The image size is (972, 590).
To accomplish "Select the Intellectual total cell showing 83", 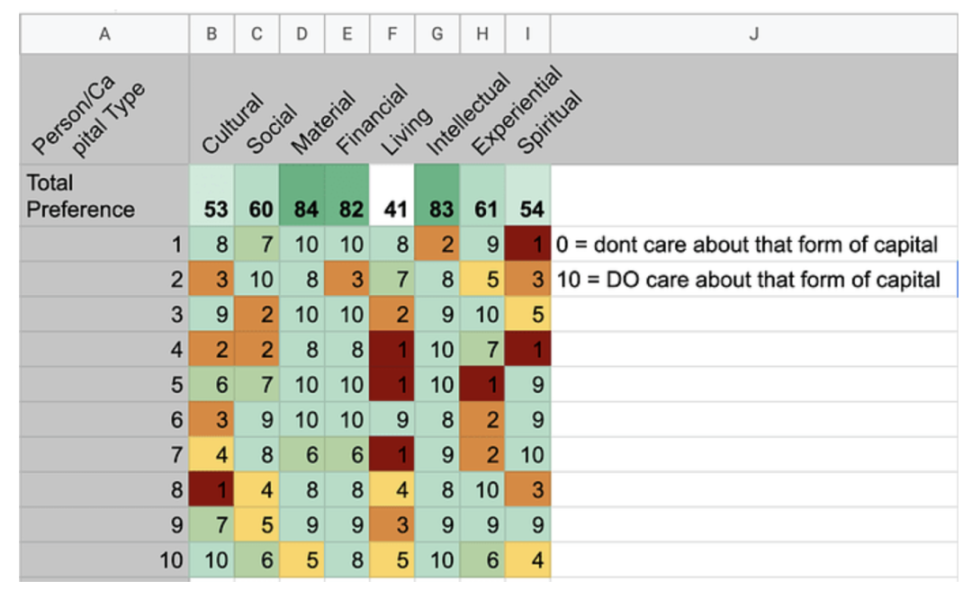I will (437, 195).
